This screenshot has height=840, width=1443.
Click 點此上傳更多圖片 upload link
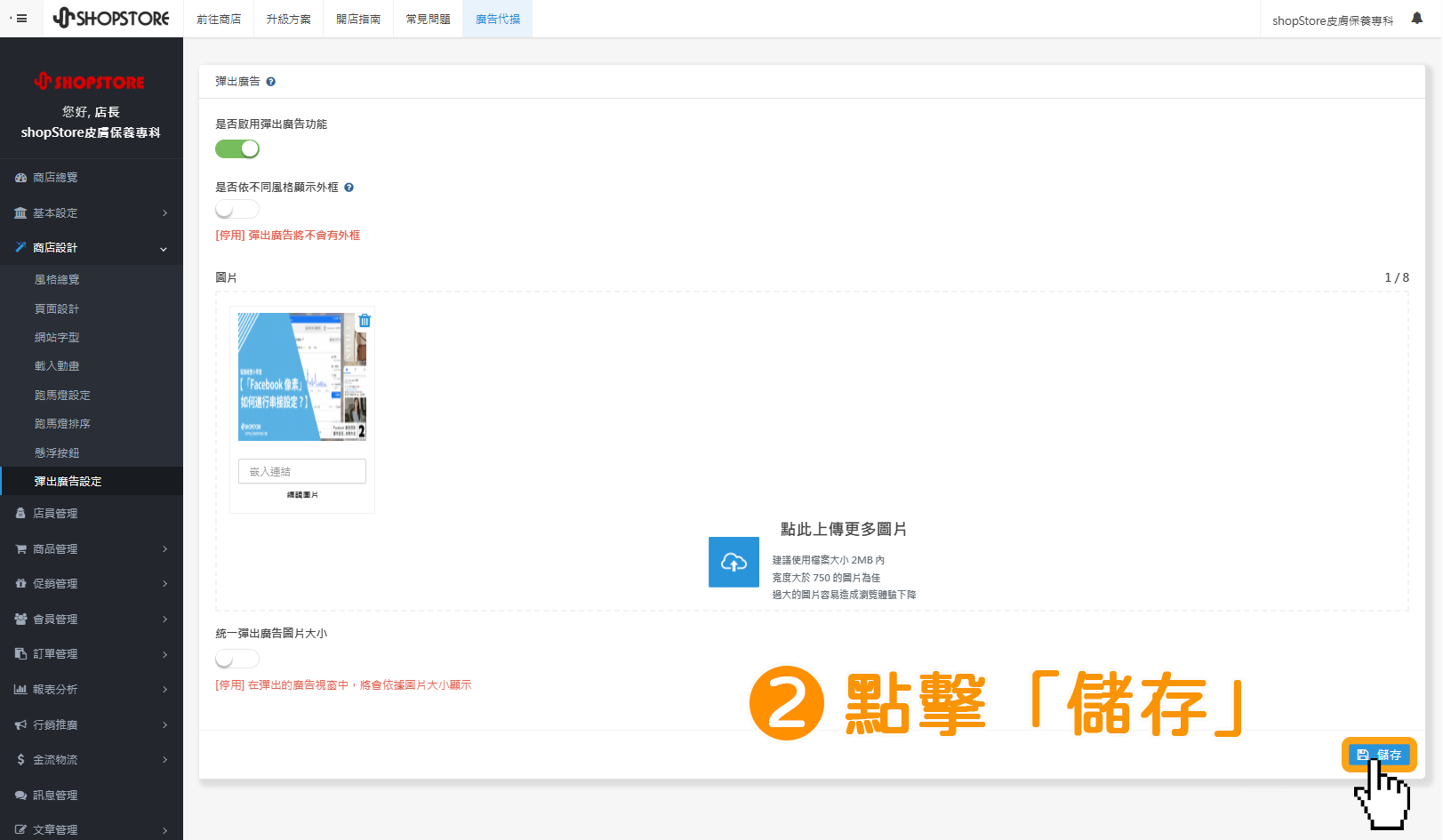pos(844,530)
